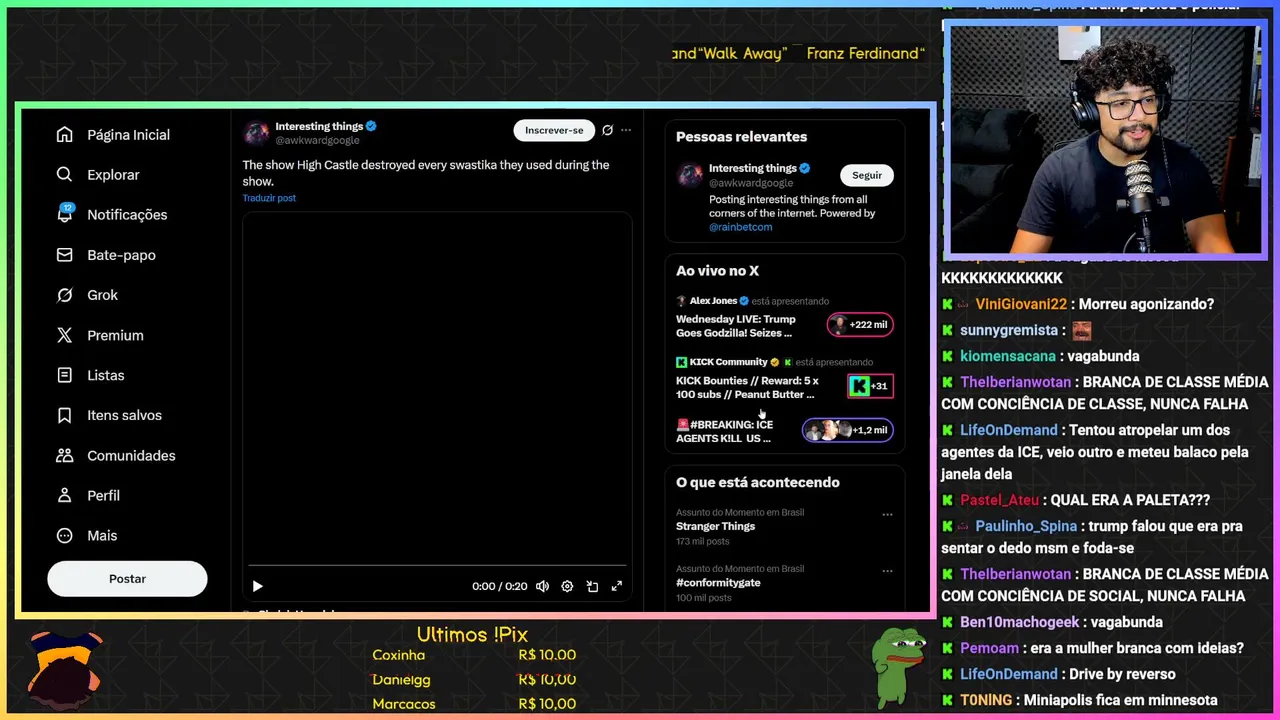This screenshot has width=1280, height=720.
Task: Click the +222 mil listeners badge
Action: [860, 325]
